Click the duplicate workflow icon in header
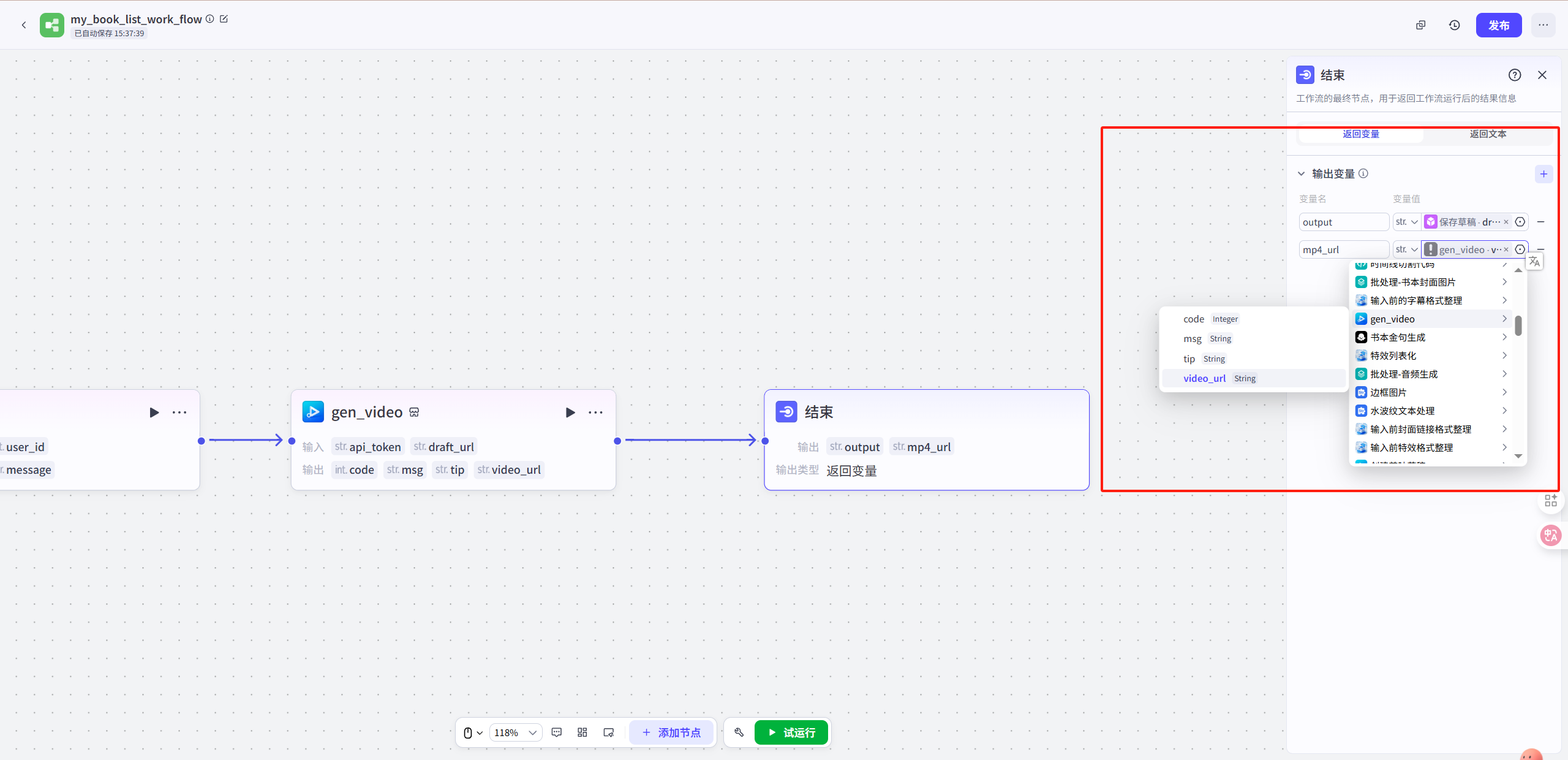1568x760 pixels. click(1420, 25)
